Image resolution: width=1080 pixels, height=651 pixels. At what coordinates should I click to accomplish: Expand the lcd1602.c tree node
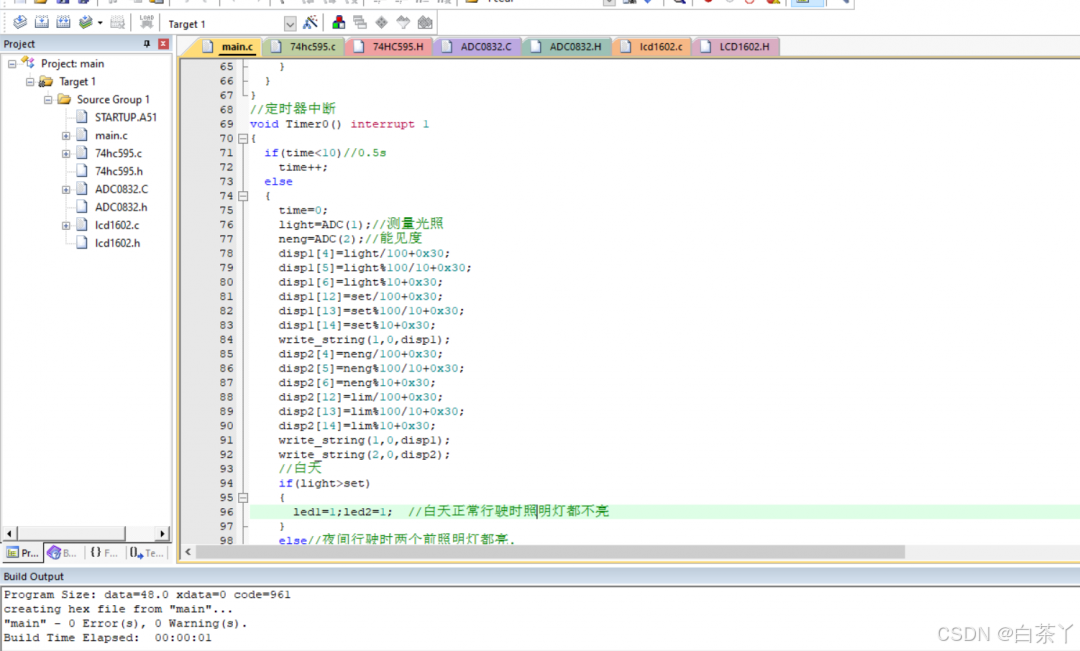(x=66, y=226)
